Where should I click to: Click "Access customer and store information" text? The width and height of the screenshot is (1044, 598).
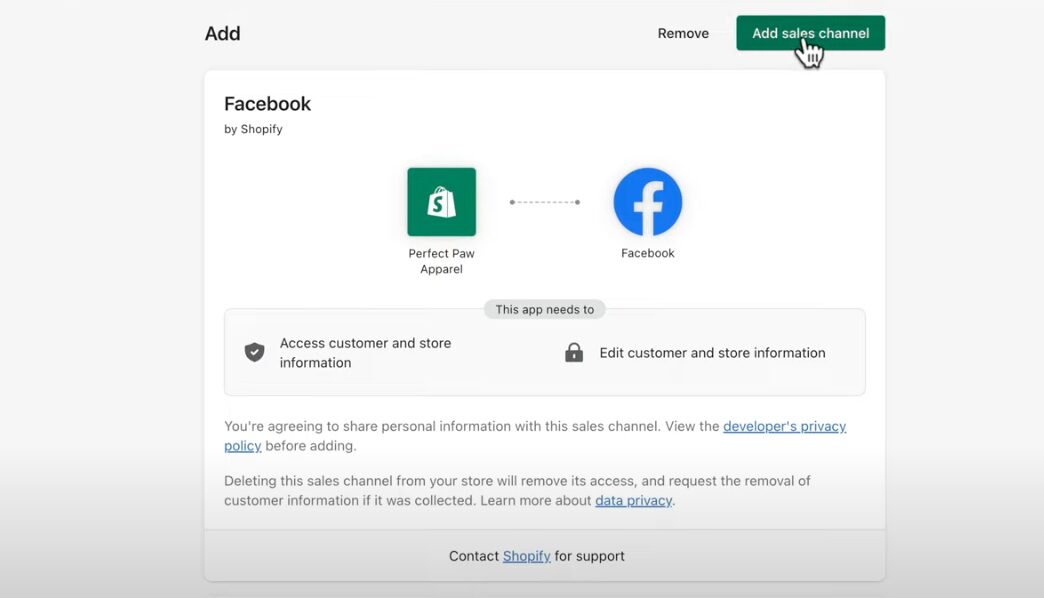pos(365,352)
